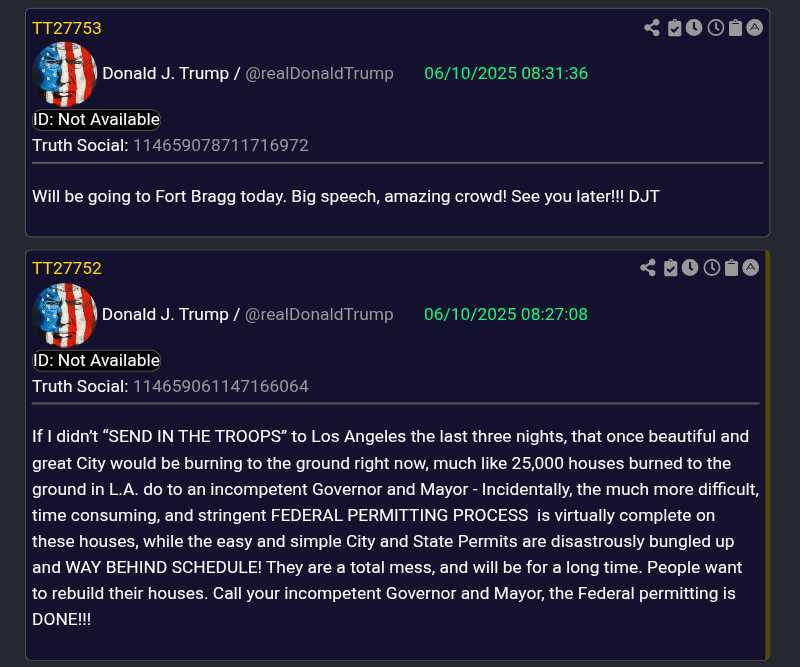Click clipboard-check icon on post TT27752
Image resolution: width=800 pixels, height=667 pixels.
tap(670, 268)
